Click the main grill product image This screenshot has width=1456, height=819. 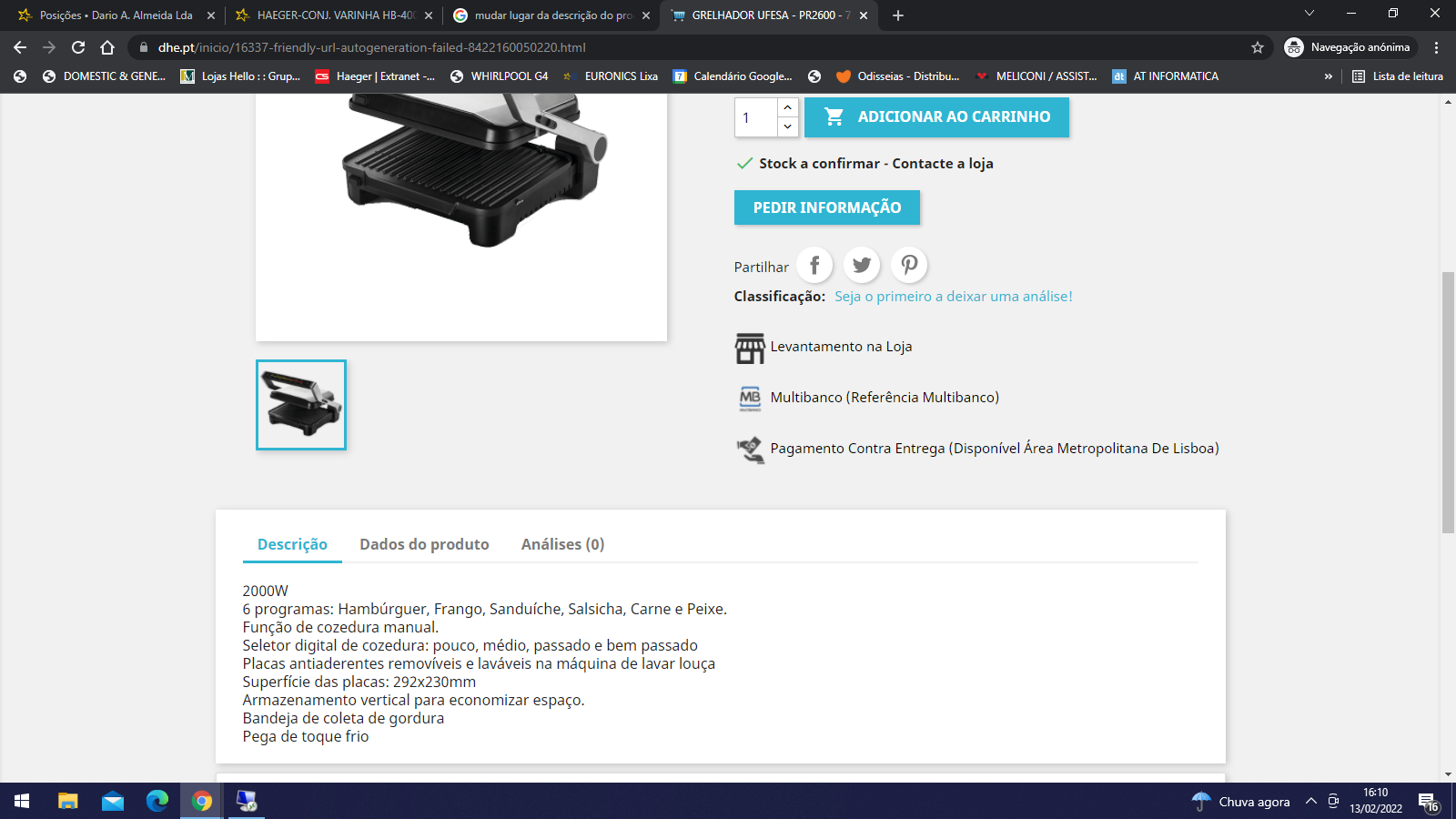click(461, 217)
